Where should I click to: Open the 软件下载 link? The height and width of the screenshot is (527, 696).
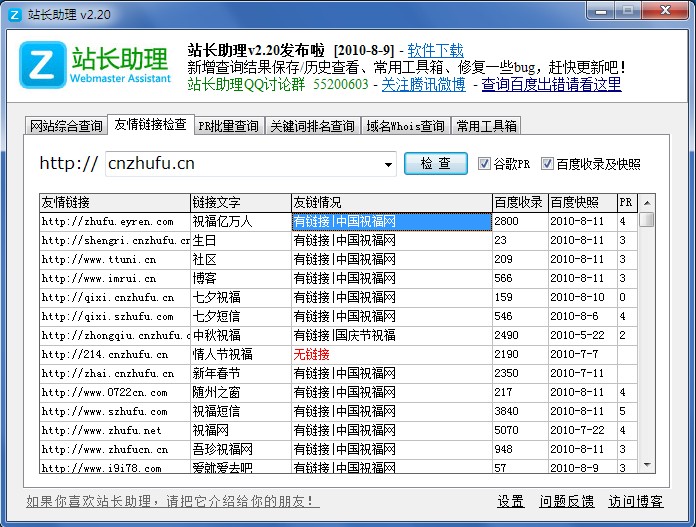point(435,50)
